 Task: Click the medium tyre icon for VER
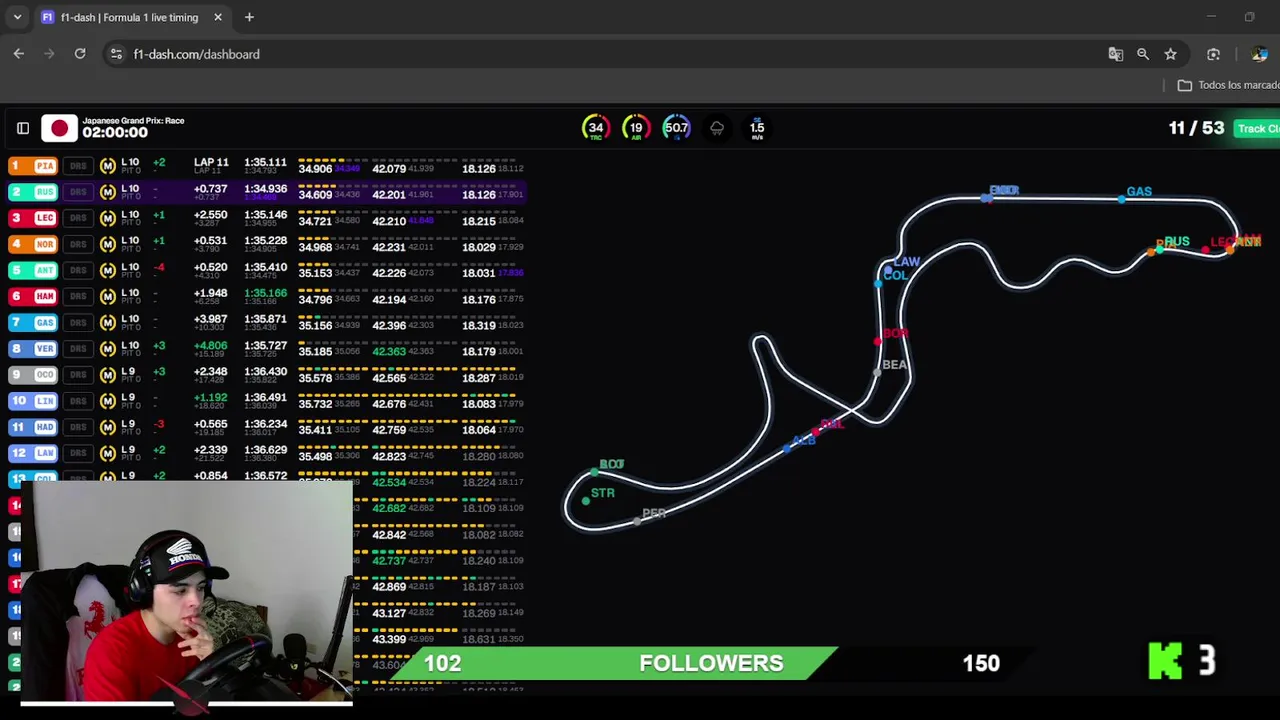(x=108, y=348)
